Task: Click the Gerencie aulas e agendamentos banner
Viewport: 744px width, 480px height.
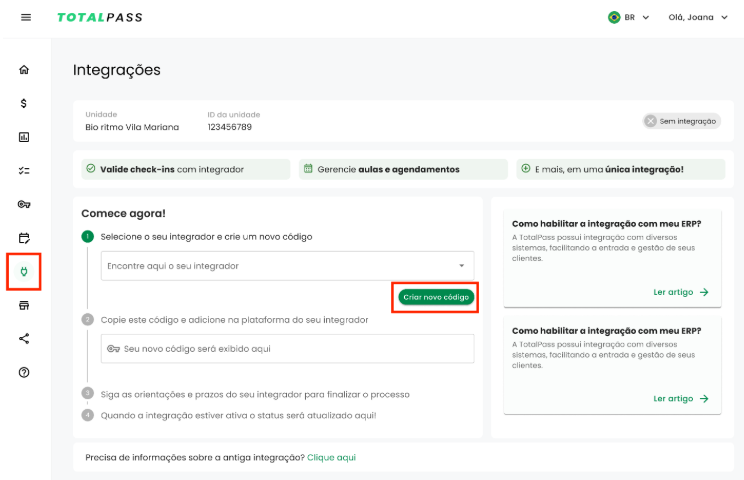Action: 403,169
